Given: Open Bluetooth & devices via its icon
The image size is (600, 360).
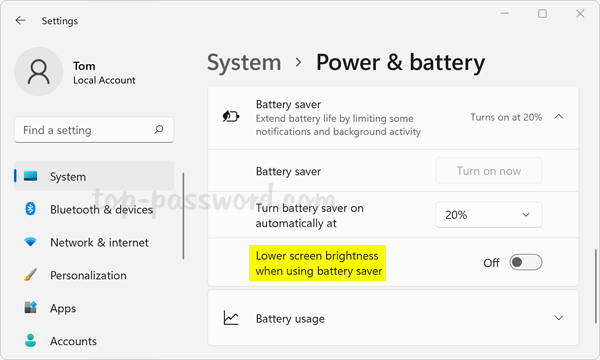Looking at the screenshot, I should tap(31, 209).
